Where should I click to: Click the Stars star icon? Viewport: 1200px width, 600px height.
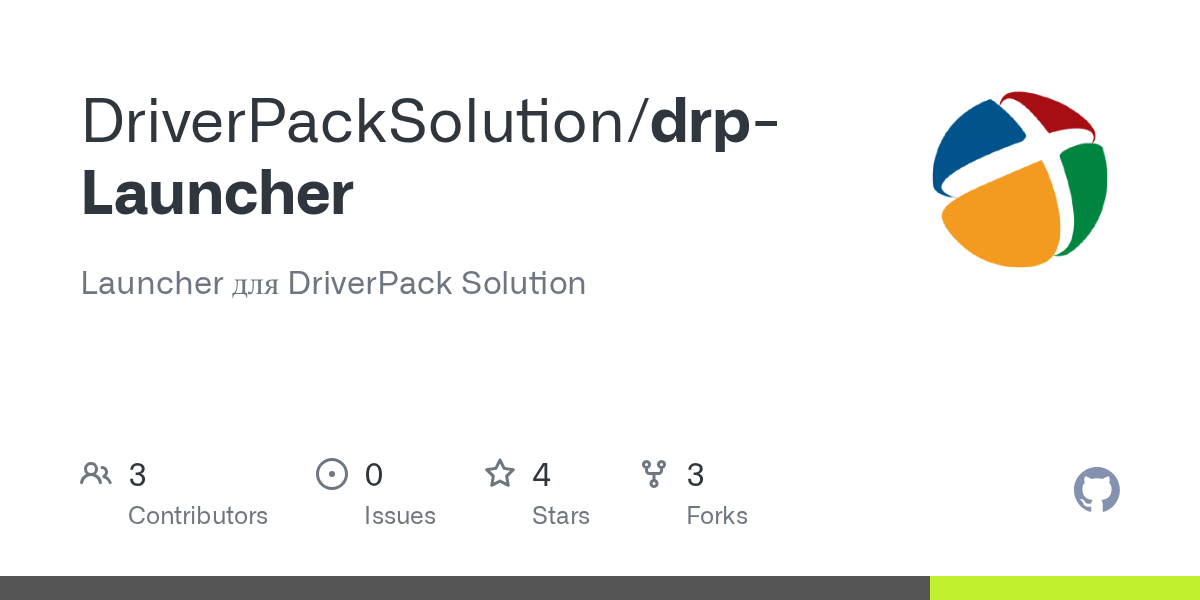click(x=500, y=473)
